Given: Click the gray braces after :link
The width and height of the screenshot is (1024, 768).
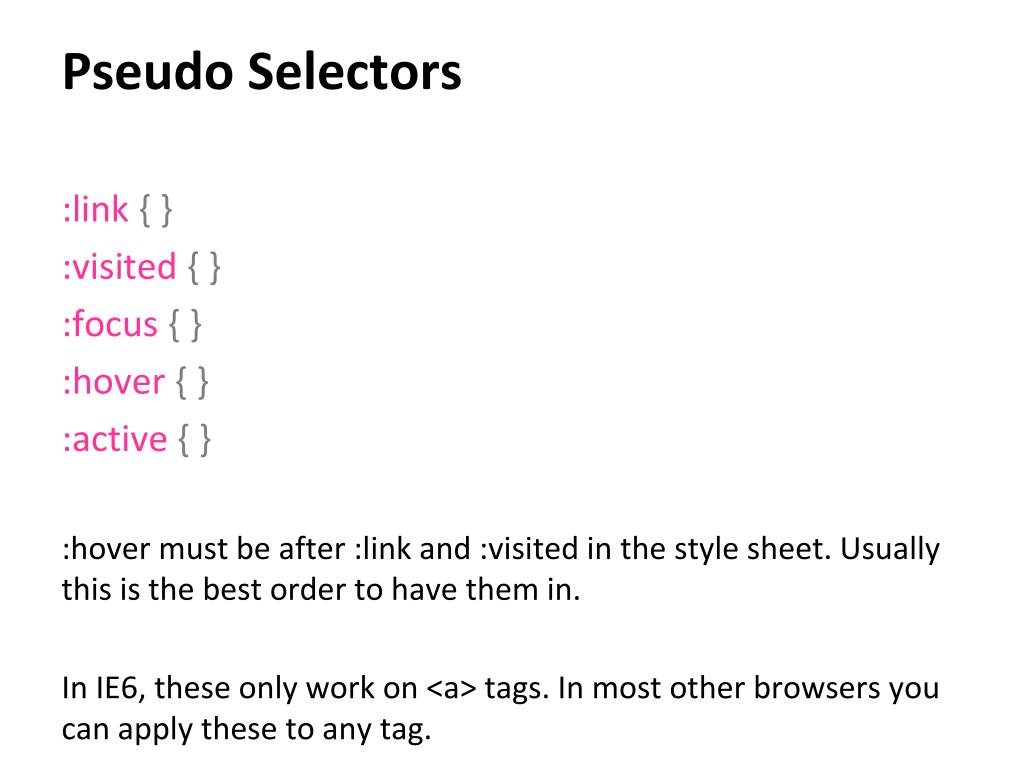Looking at the screenshot, I should 156,210.
